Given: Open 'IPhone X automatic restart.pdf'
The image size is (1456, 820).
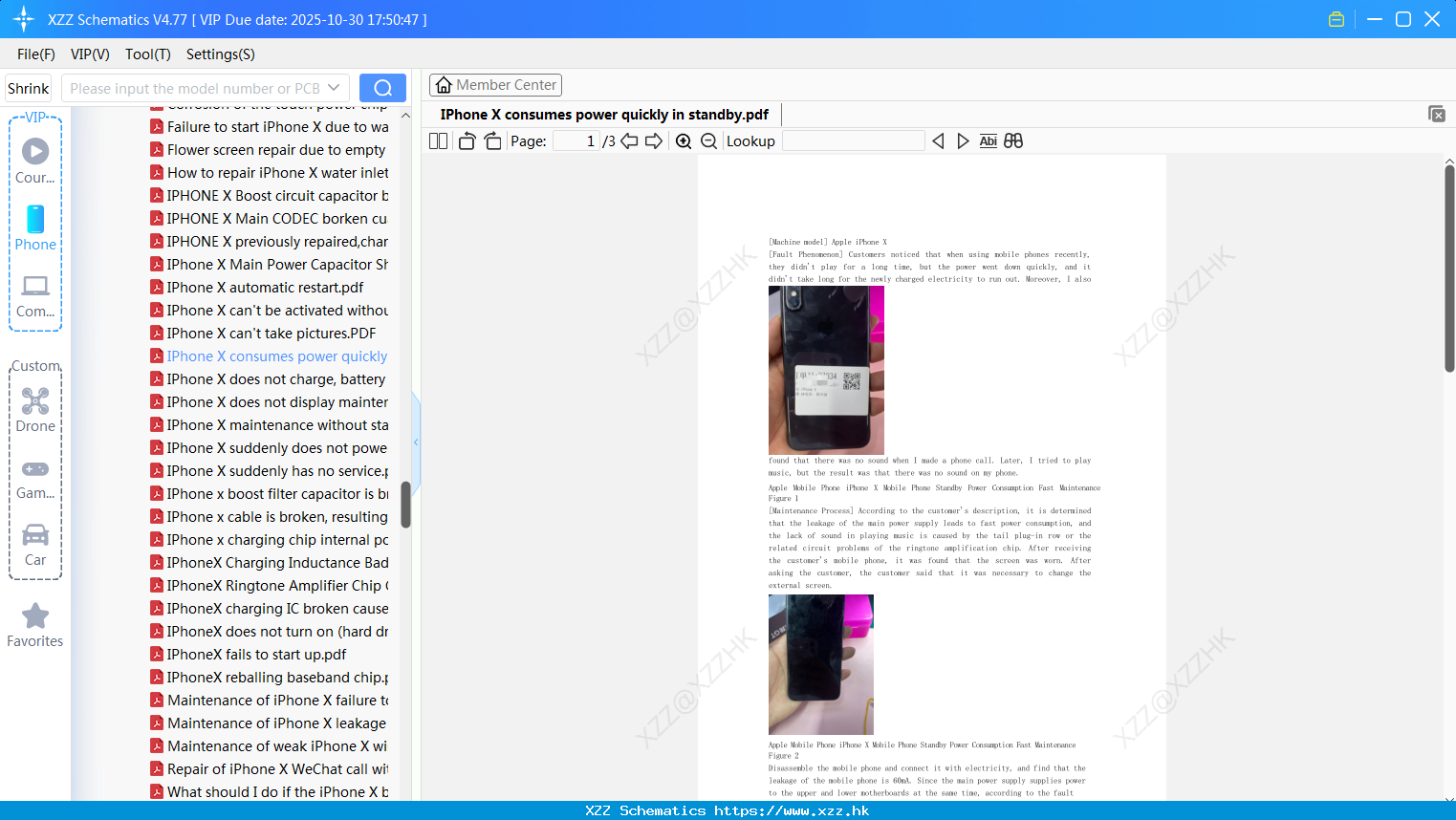Looking at the screenshot, I should point(257,288).
